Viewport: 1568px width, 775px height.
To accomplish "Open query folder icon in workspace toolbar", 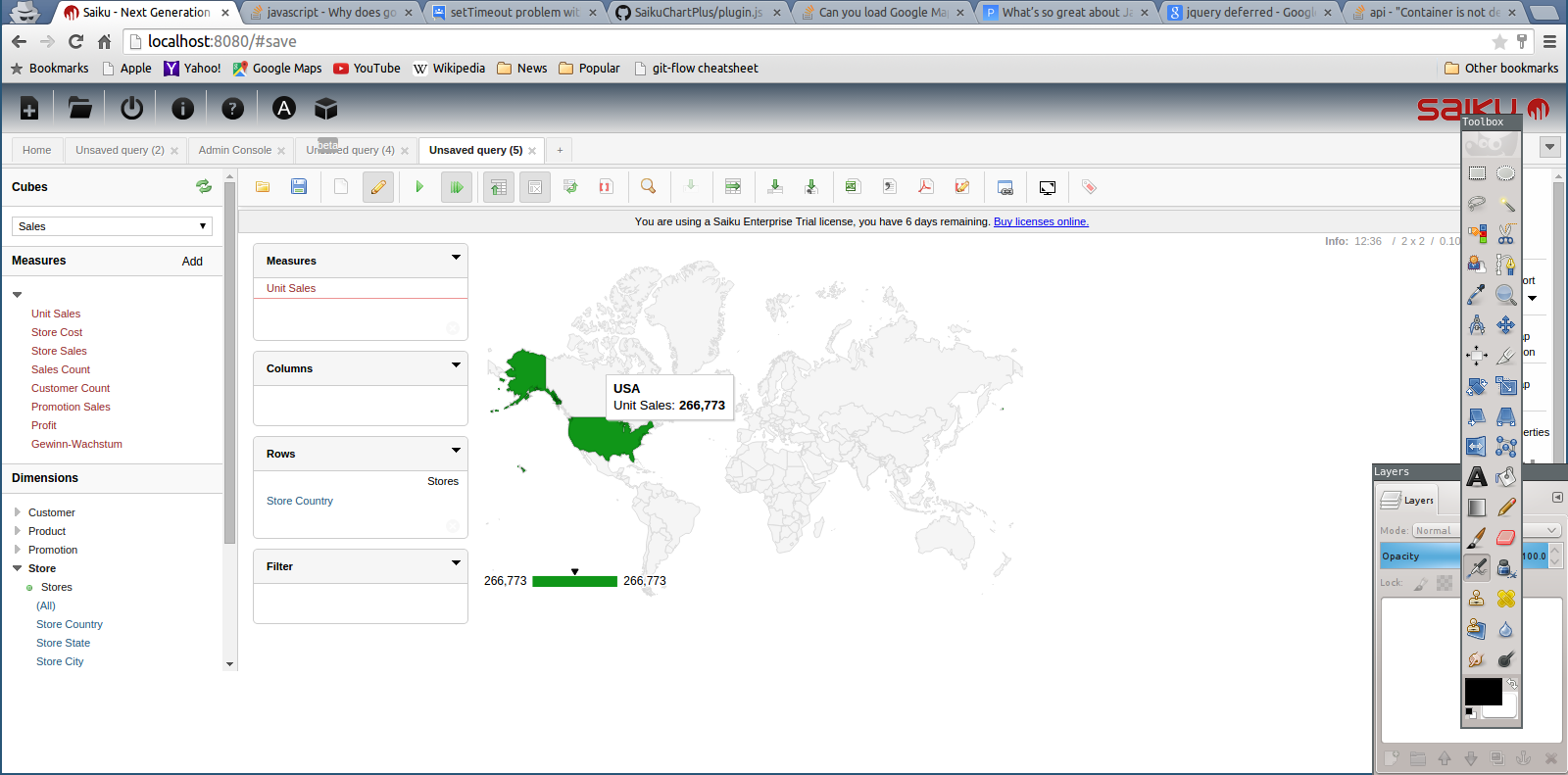I will point(263,186).
